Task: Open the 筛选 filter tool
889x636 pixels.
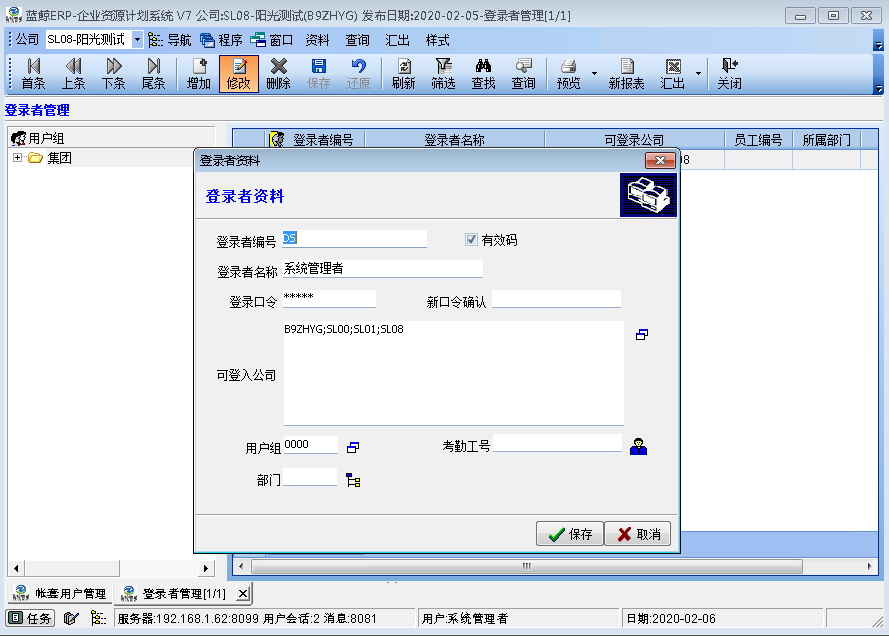Action: point(443,74)
